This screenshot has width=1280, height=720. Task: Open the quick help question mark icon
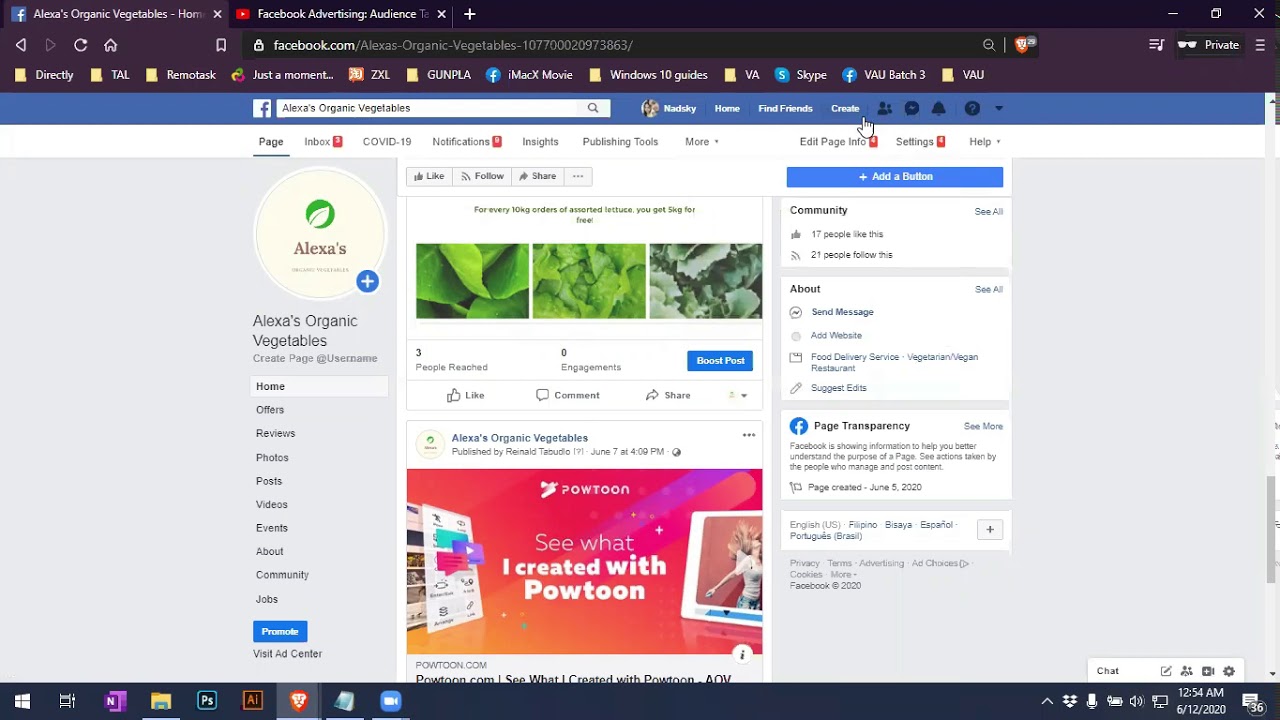point(972,108)
